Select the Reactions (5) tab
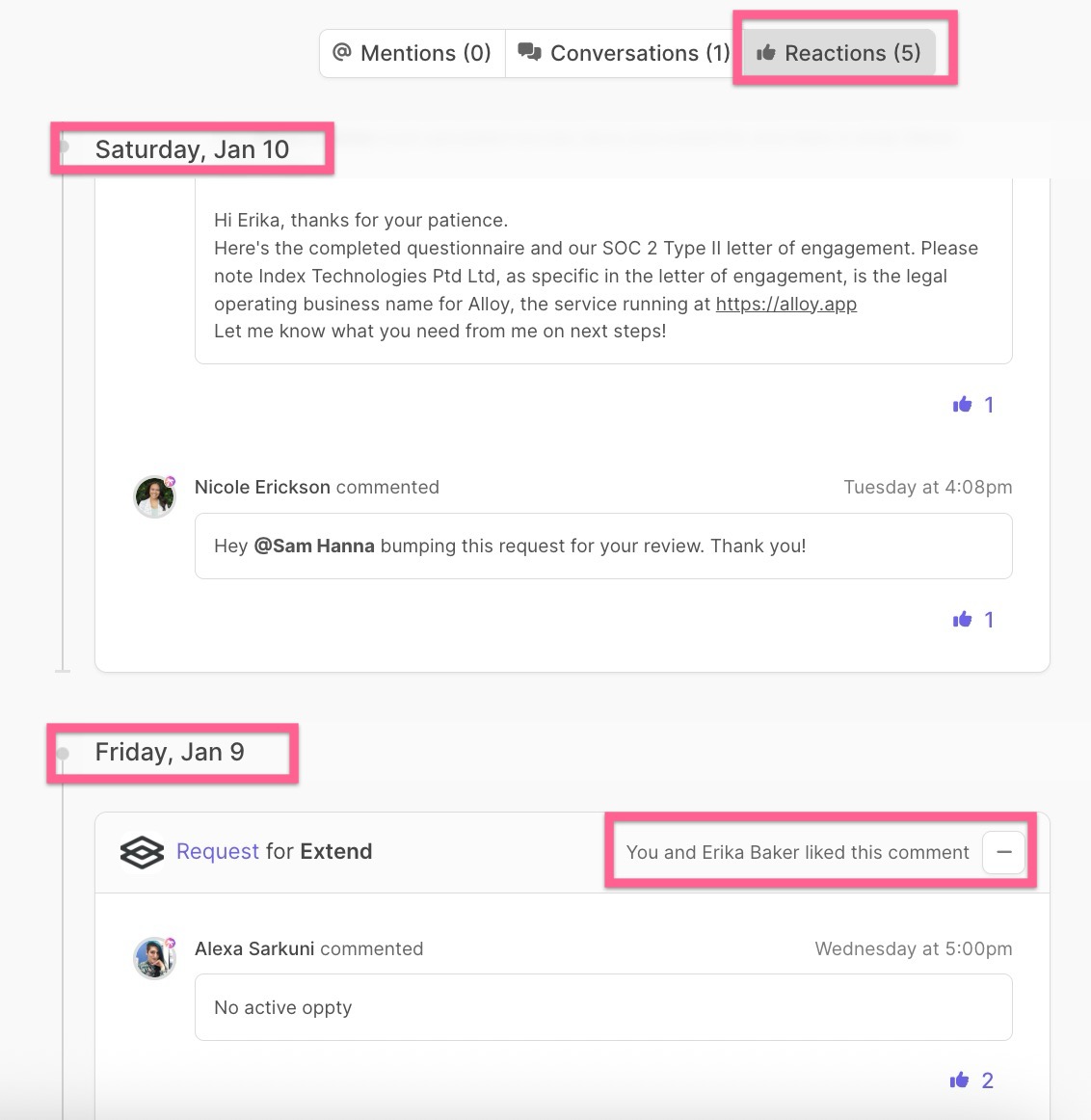 (x=839, y=53)
